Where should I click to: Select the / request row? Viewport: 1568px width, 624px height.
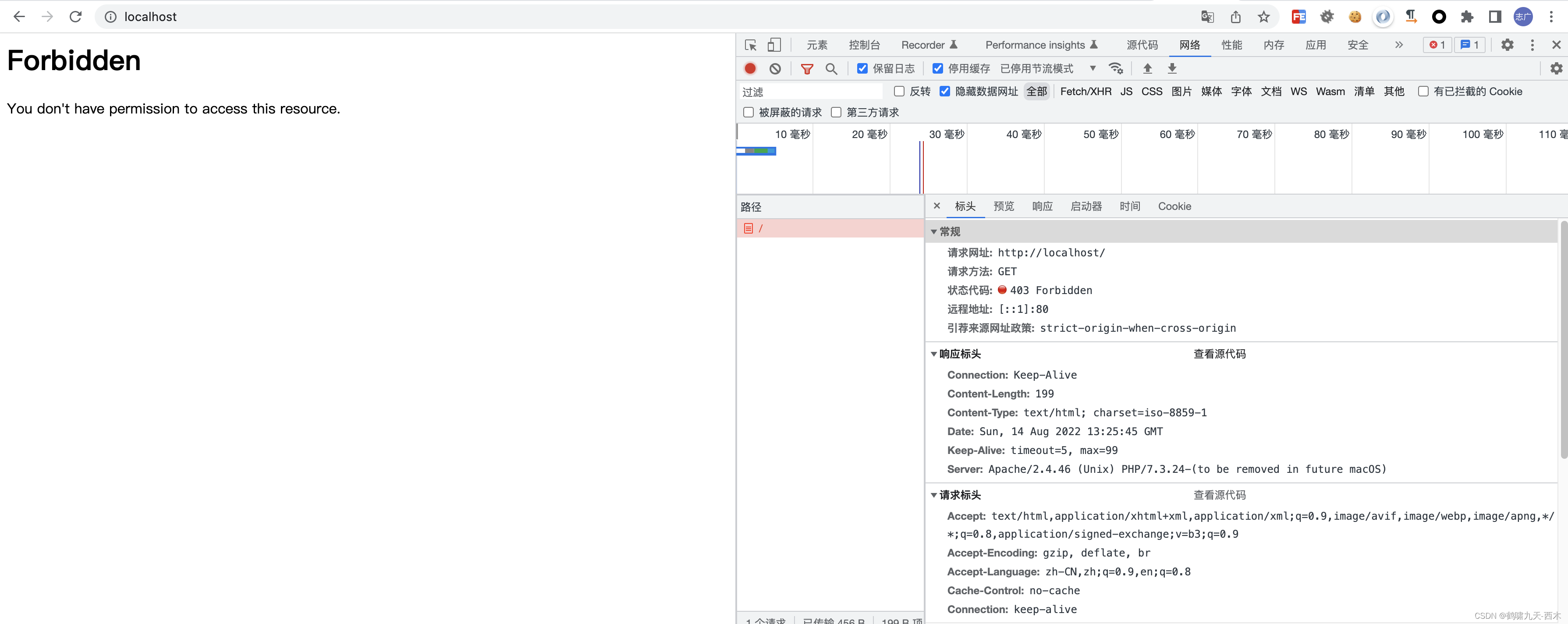(830, 228)
